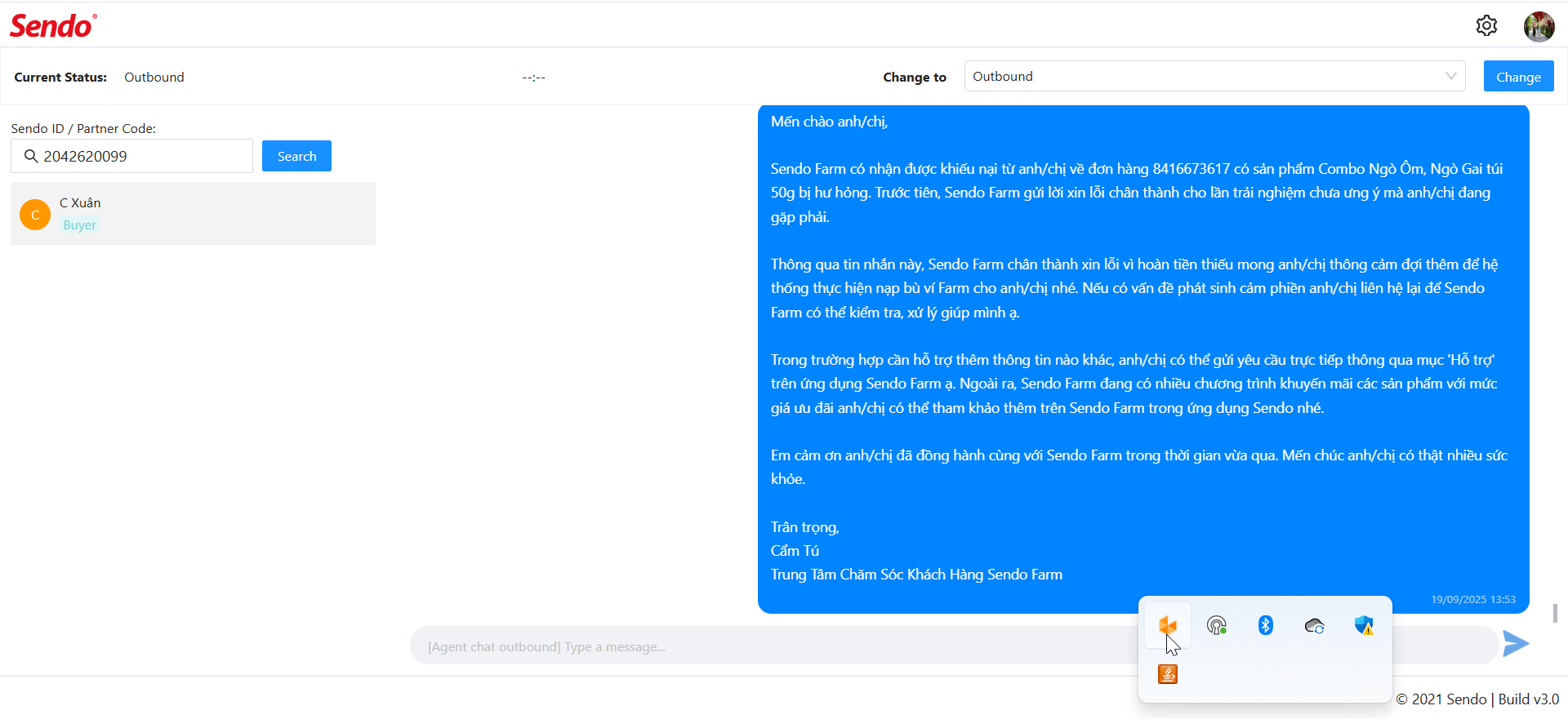This screenshot has height=719, width=1568.
Task: Click the chat scrollbar thumb
Action: (x=1556, y=613)
